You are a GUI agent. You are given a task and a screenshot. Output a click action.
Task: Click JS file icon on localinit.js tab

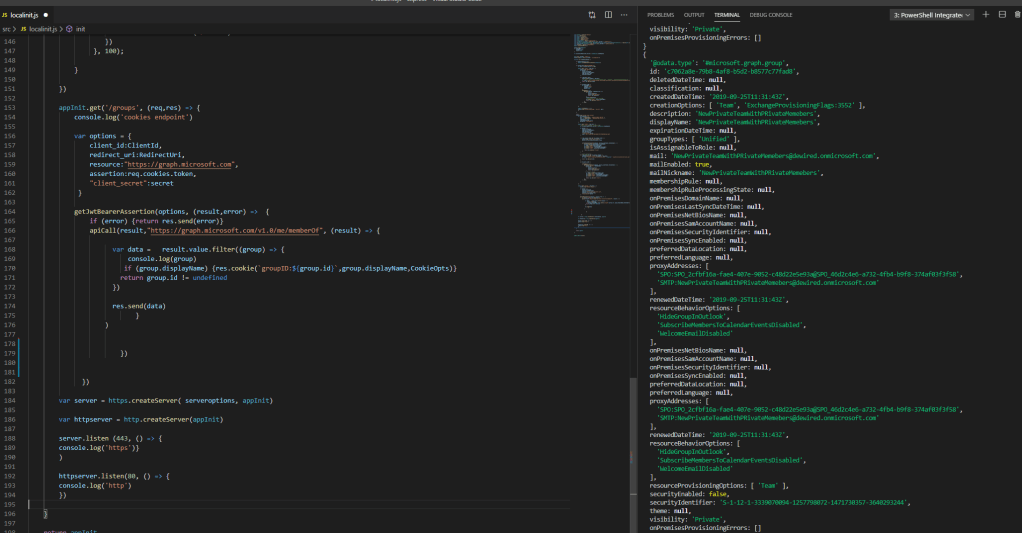pos(5,15)
